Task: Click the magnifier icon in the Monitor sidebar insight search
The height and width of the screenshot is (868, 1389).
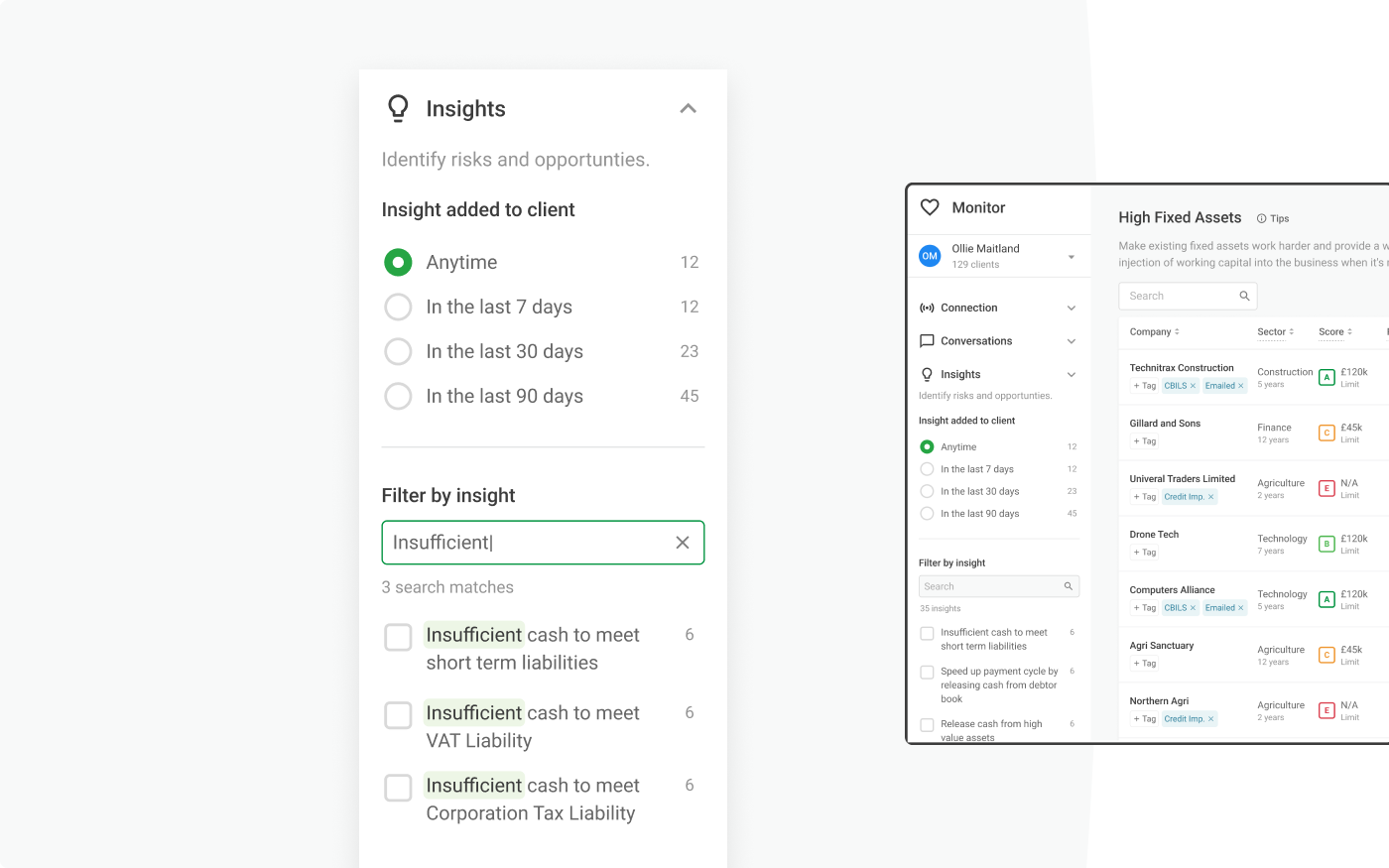Action: pyautogui.click(x=1069, y=586)
